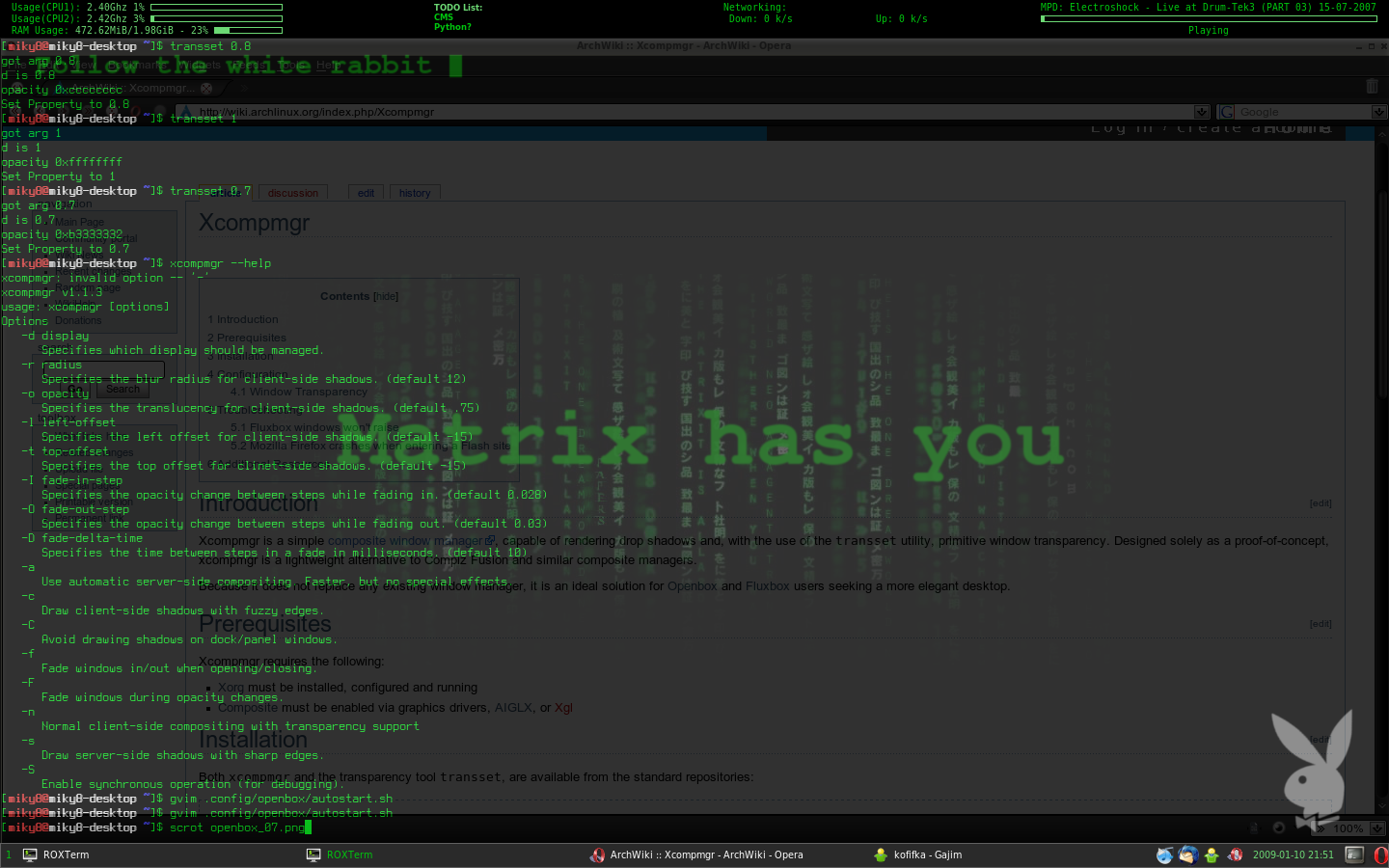Switch to the wiki discussion tab

pos(293,193)
